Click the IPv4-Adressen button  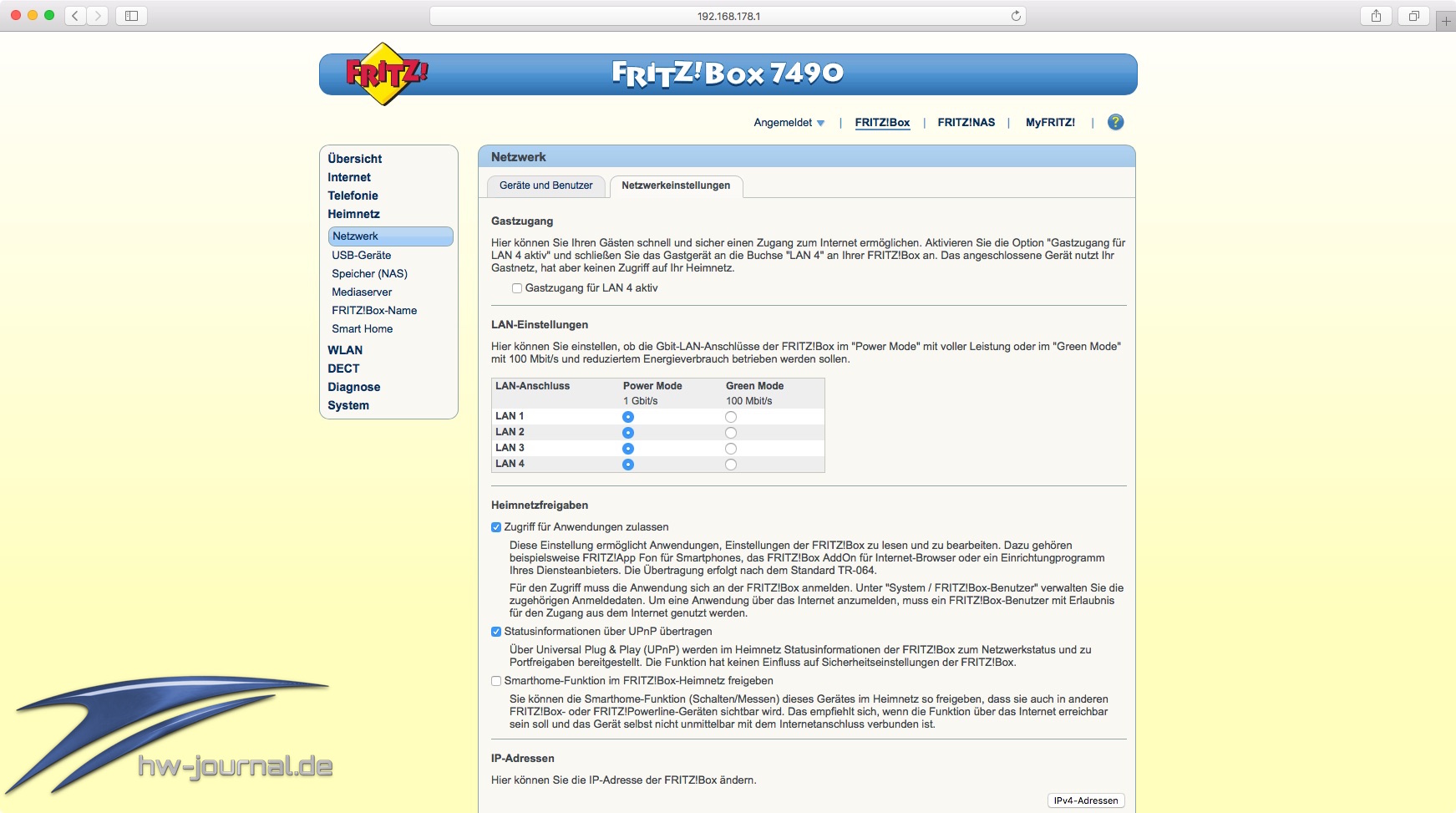[x=1086, y=800]
